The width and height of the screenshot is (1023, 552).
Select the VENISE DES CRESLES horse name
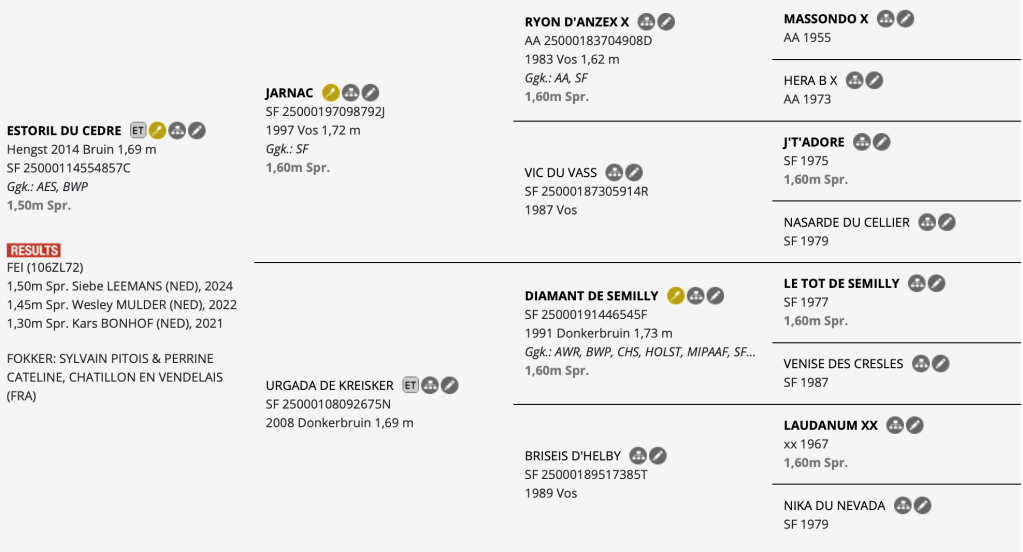(x=843, y=364)
